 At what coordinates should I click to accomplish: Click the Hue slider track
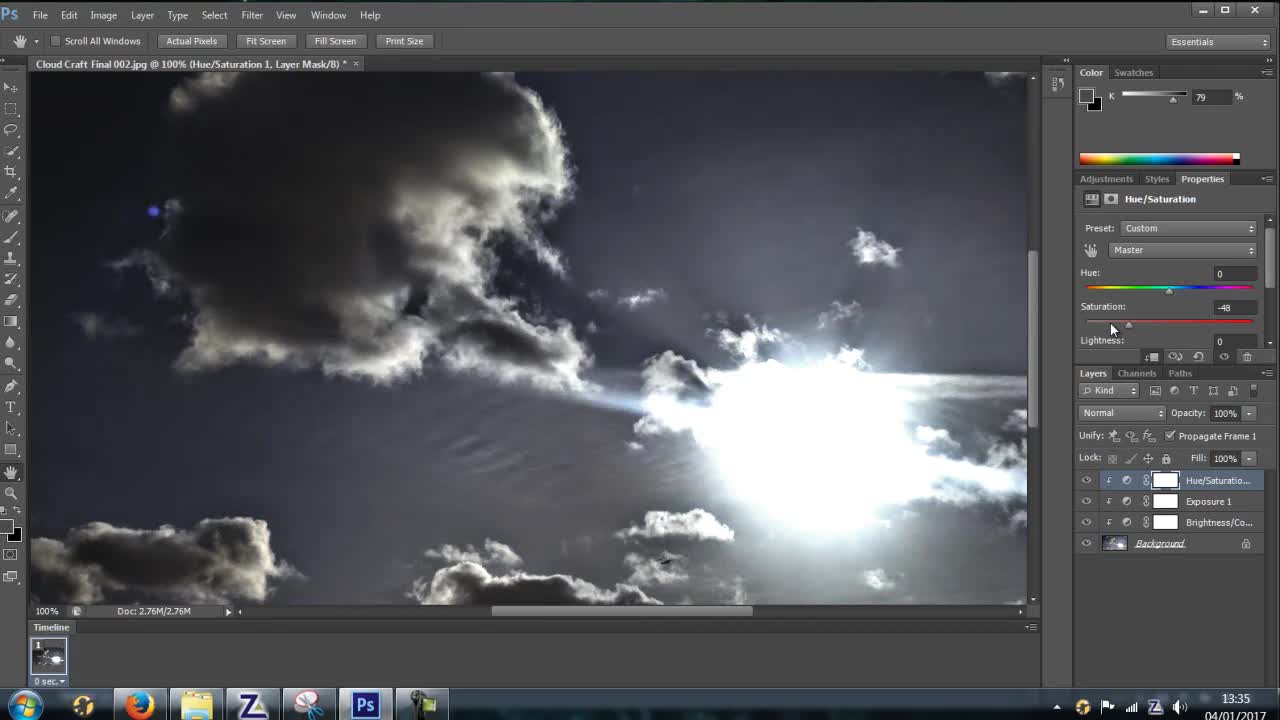[1169, 288]
